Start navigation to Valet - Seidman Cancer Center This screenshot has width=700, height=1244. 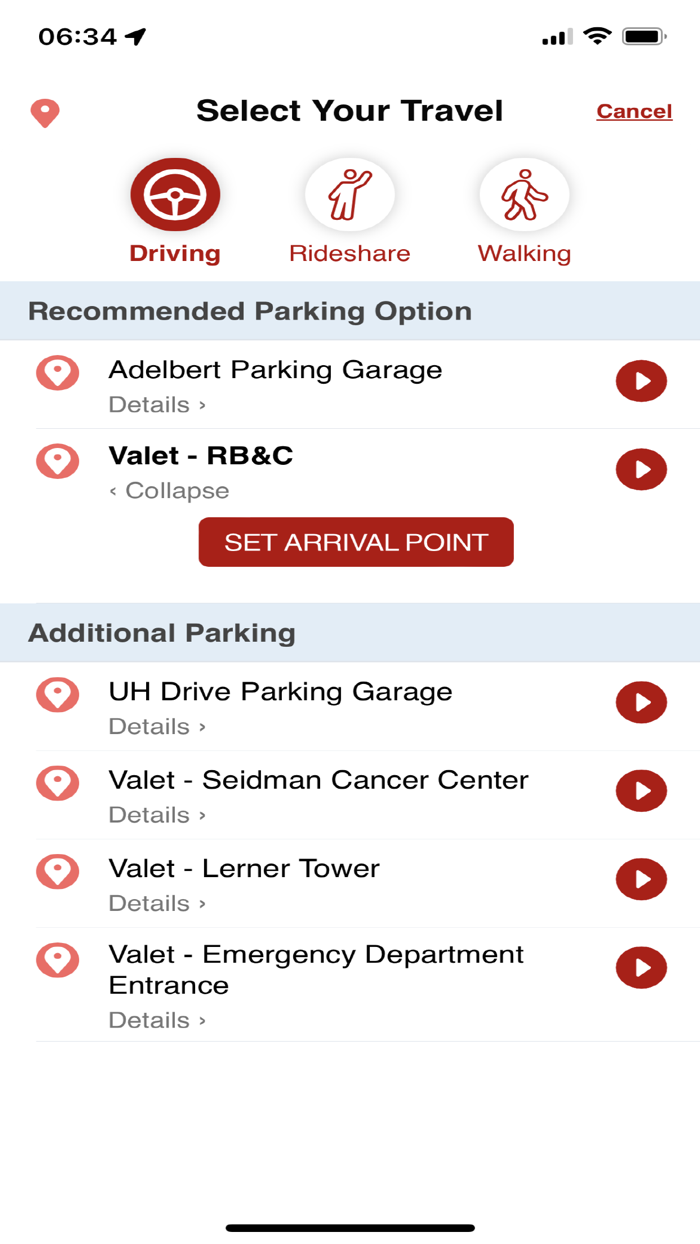coord(641,790)
